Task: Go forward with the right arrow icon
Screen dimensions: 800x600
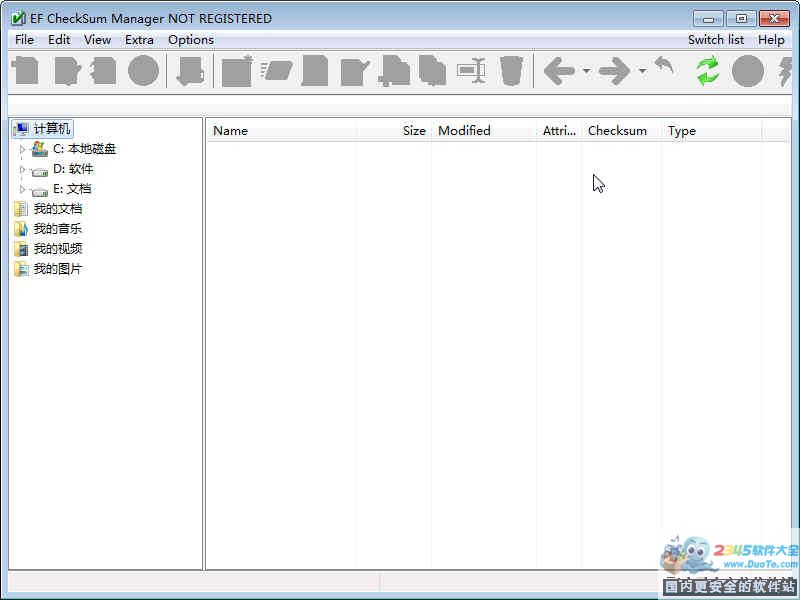Action: coord(615,71)
